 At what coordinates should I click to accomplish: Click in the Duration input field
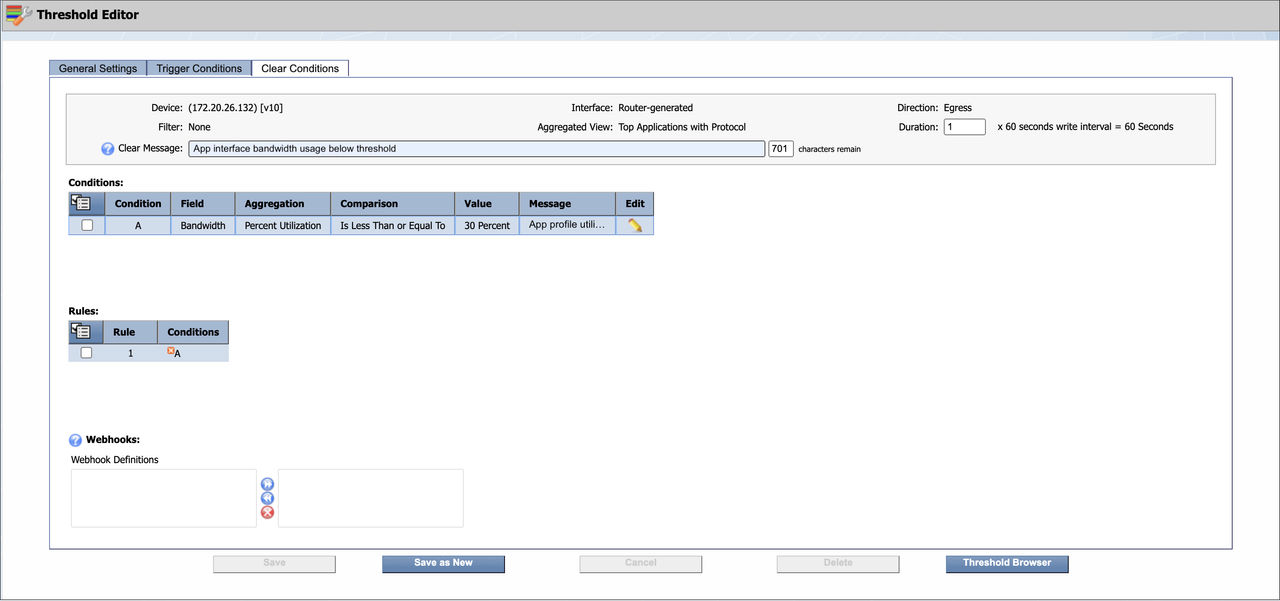(964, 127)
